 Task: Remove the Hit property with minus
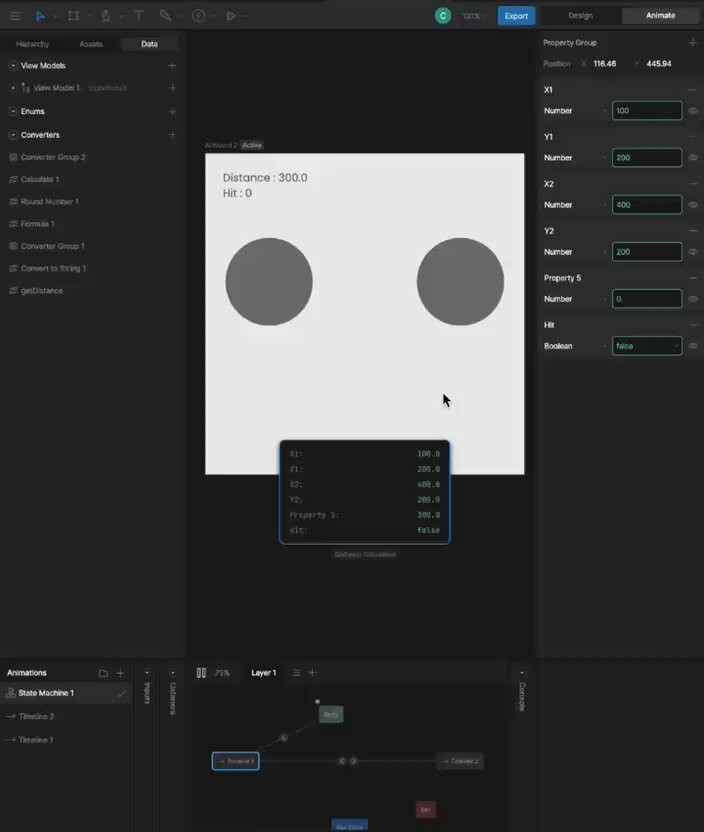click(692, 325)
